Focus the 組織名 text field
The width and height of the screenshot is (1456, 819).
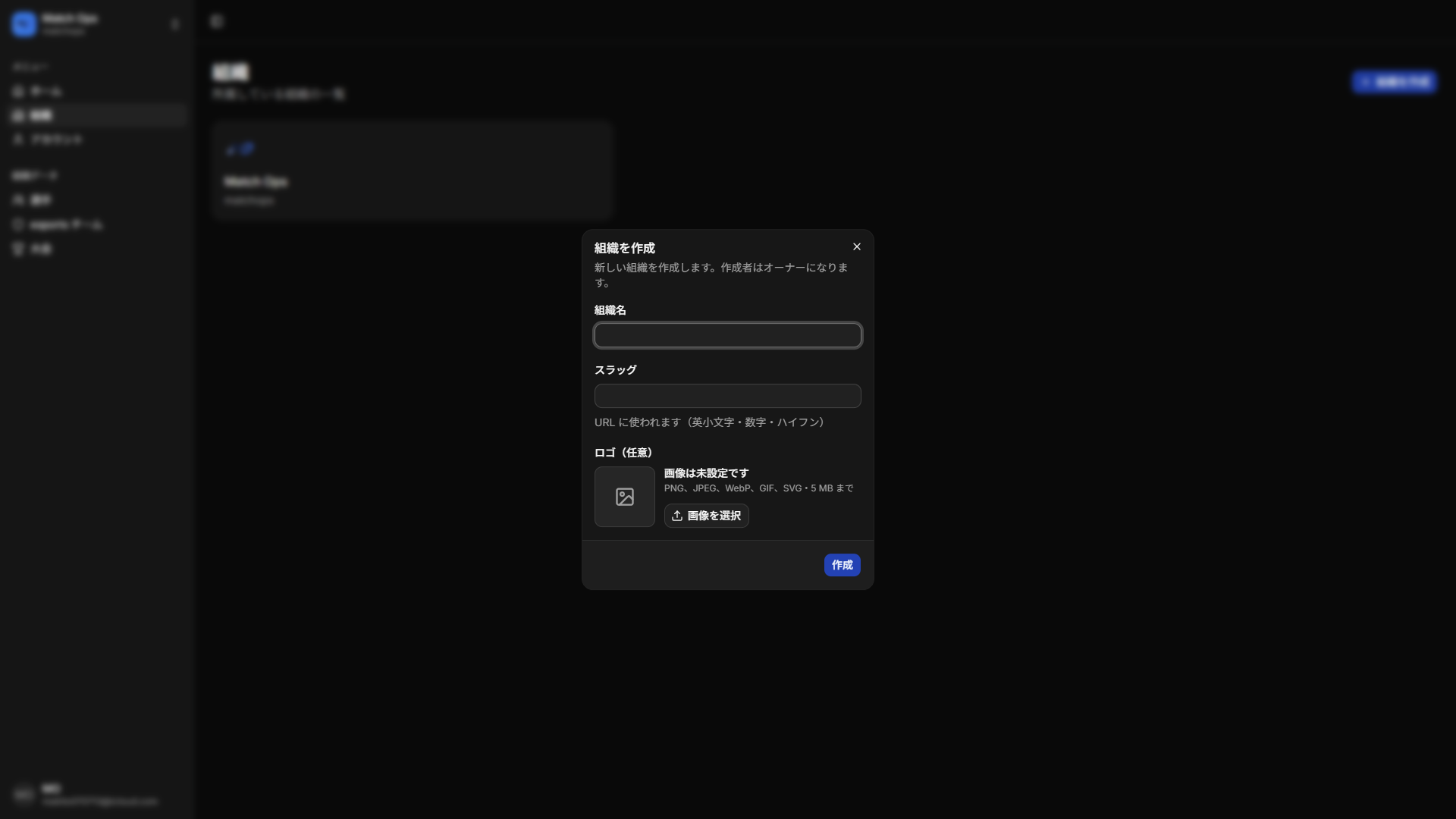728,336
